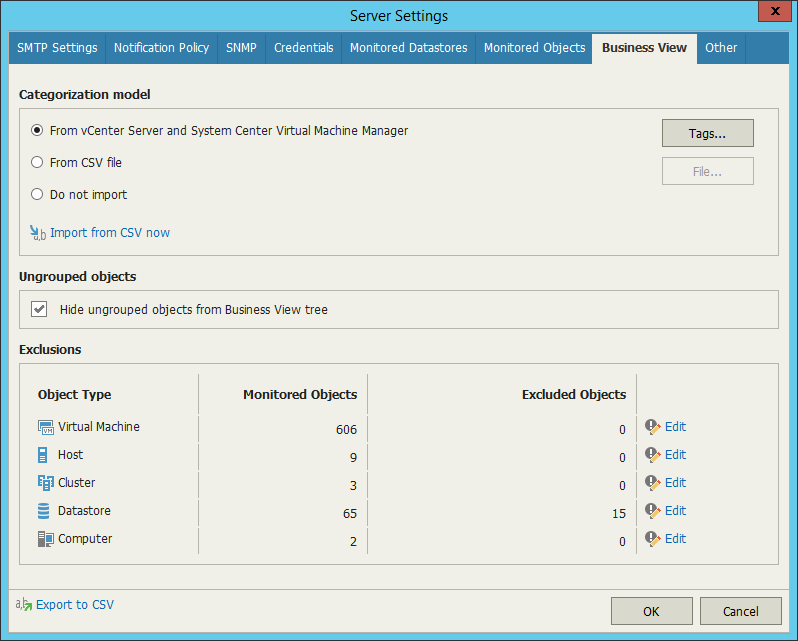Click the Cluster type icon
Viewport: 798px width, 641px height.
pos(45,483)
